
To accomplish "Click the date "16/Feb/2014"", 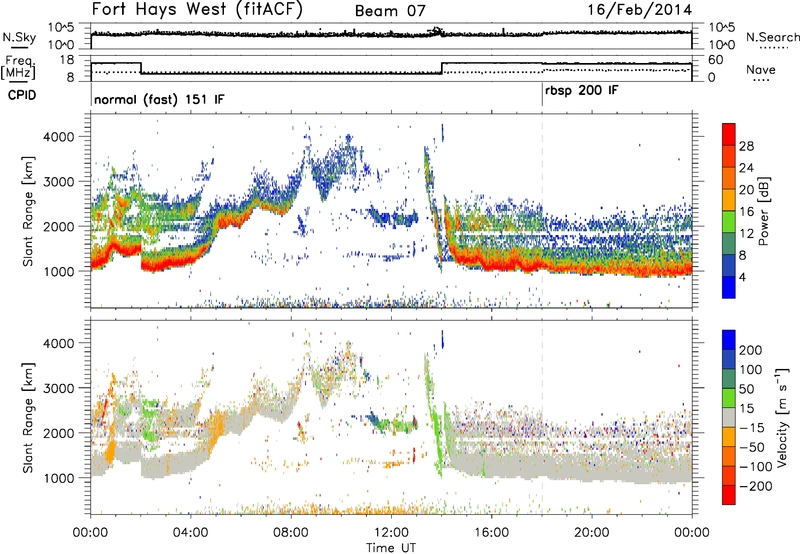I will 640,10.
